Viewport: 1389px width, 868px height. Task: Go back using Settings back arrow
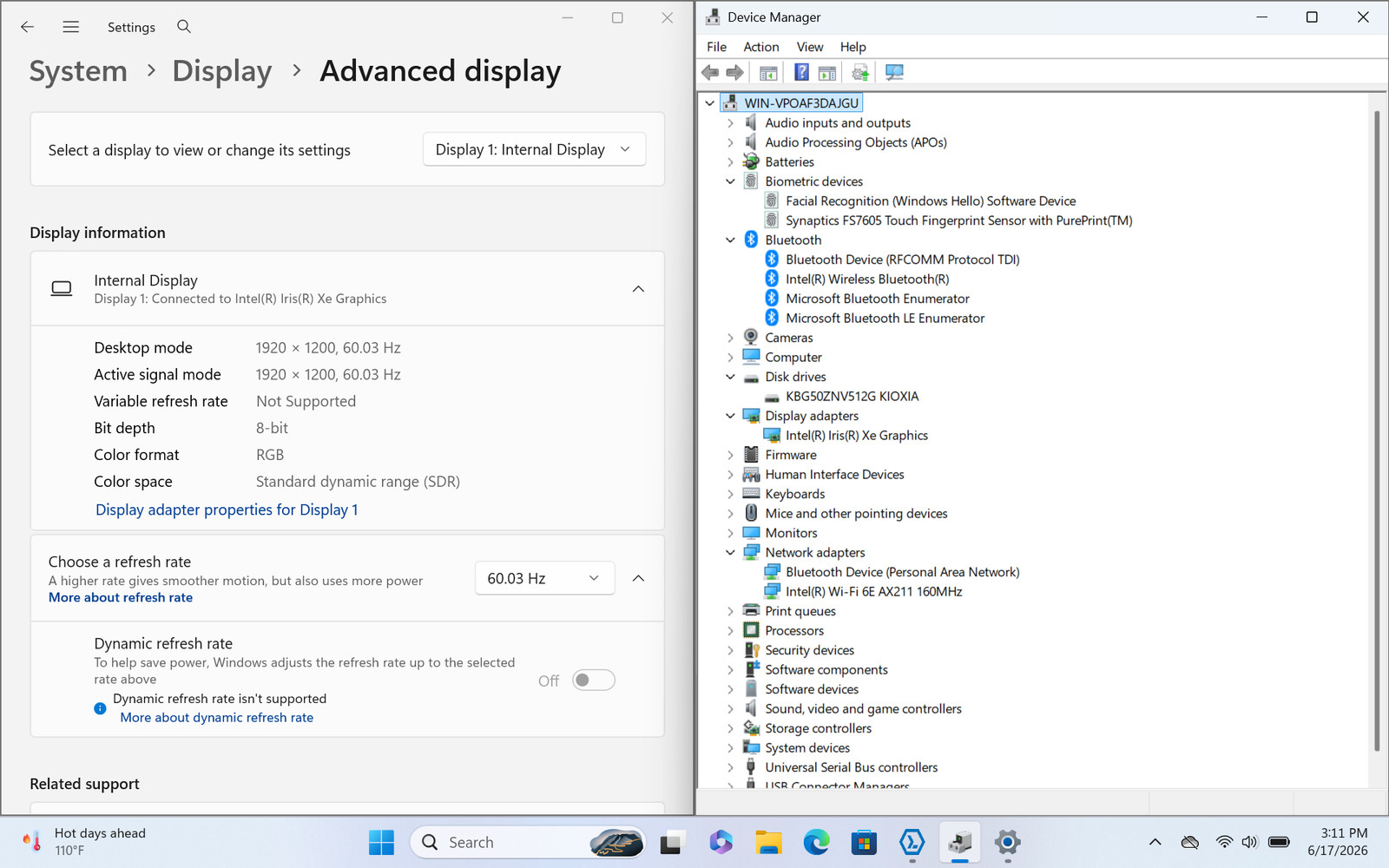click(x=28, y=27)
